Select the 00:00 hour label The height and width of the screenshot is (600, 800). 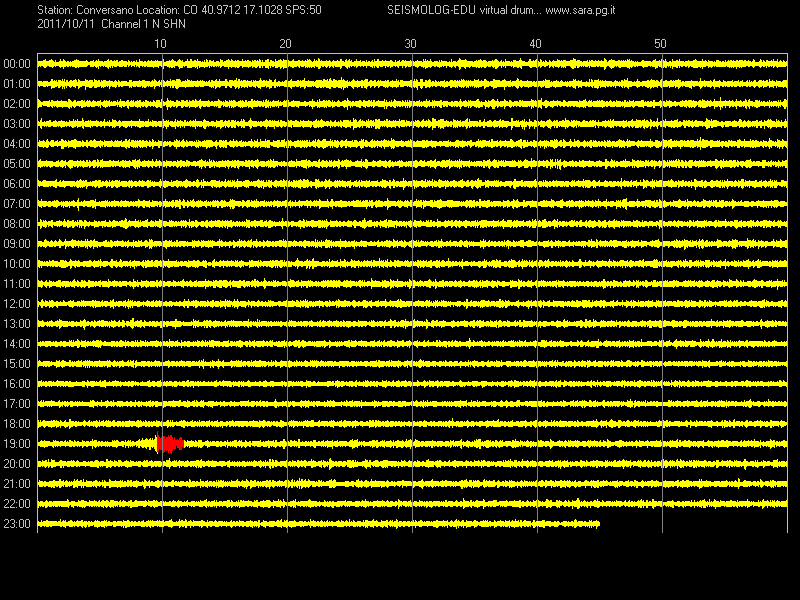(17, 64)
